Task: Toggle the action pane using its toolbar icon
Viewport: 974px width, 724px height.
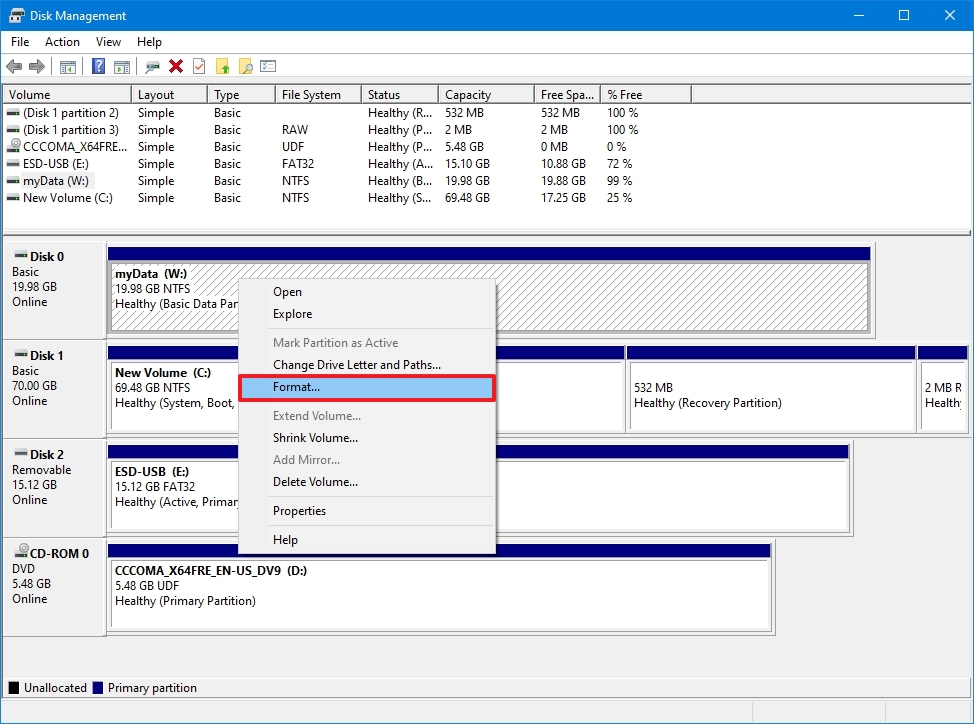Action: pos(122,66)
